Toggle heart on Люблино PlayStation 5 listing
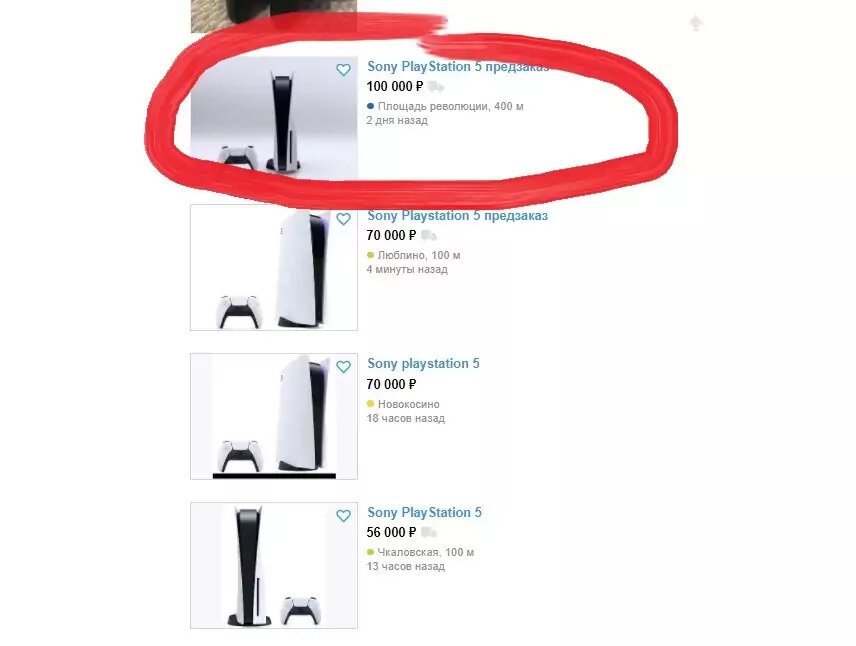Image resolution: width=856 pixels, height=646 pixels. (343, 219)
